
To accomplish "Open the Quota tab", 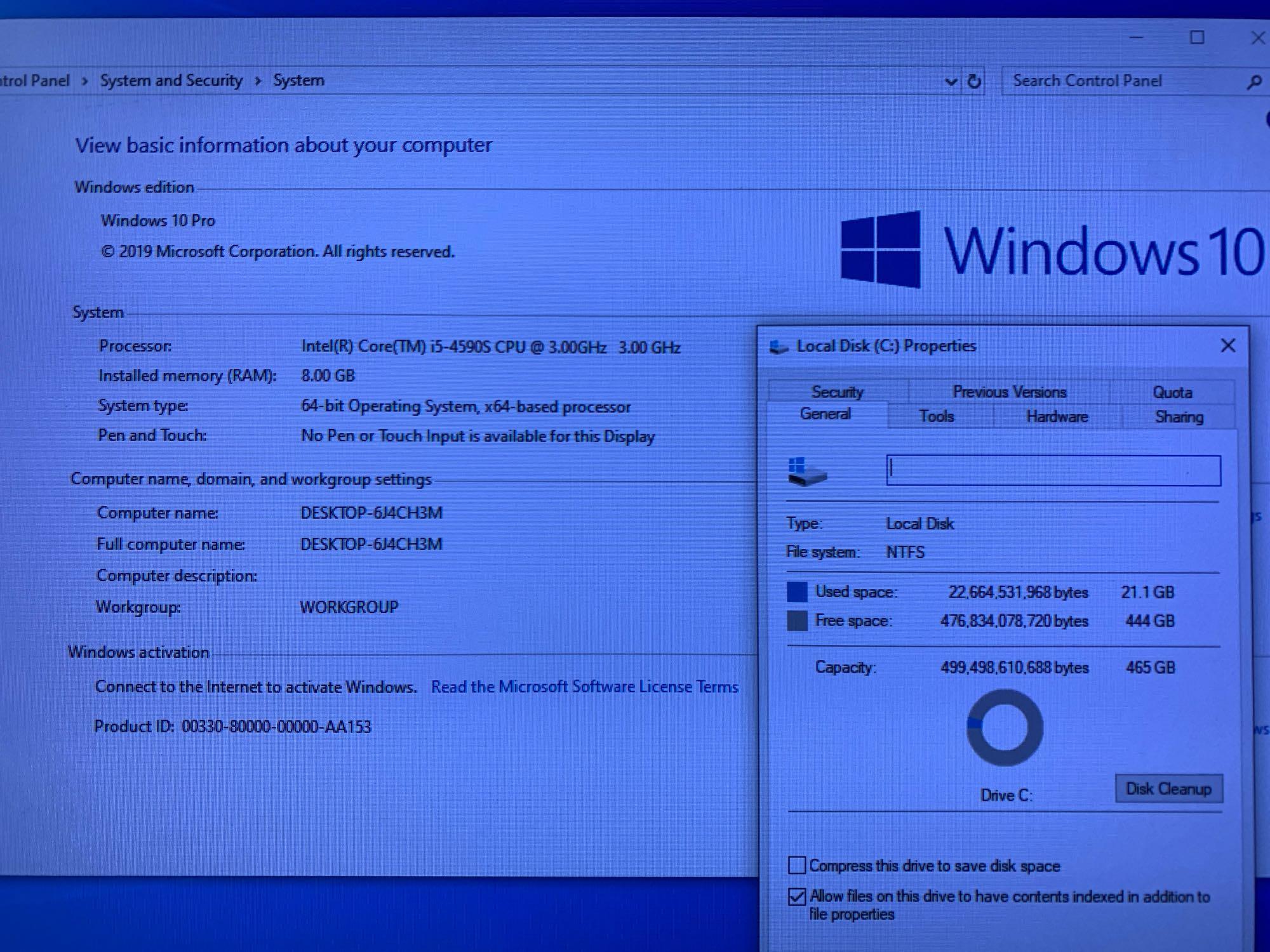I will pos(1172,392).
